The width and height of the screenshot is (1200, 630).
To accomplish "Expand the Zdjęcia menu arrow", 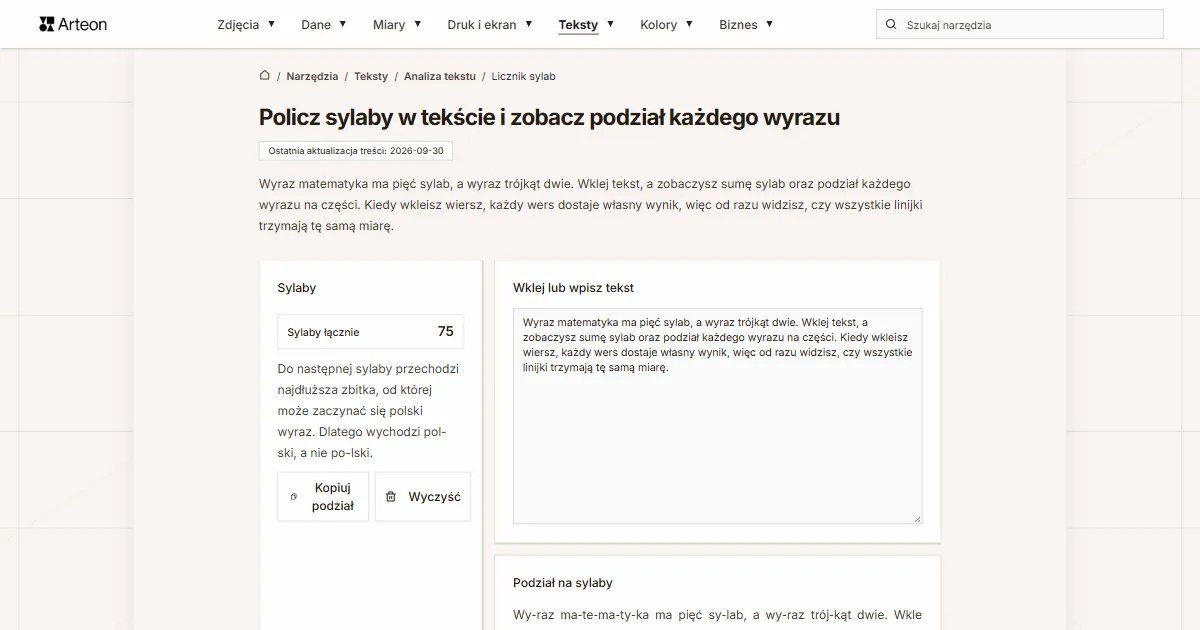I will pyautogui.click(x=272, y=23).
